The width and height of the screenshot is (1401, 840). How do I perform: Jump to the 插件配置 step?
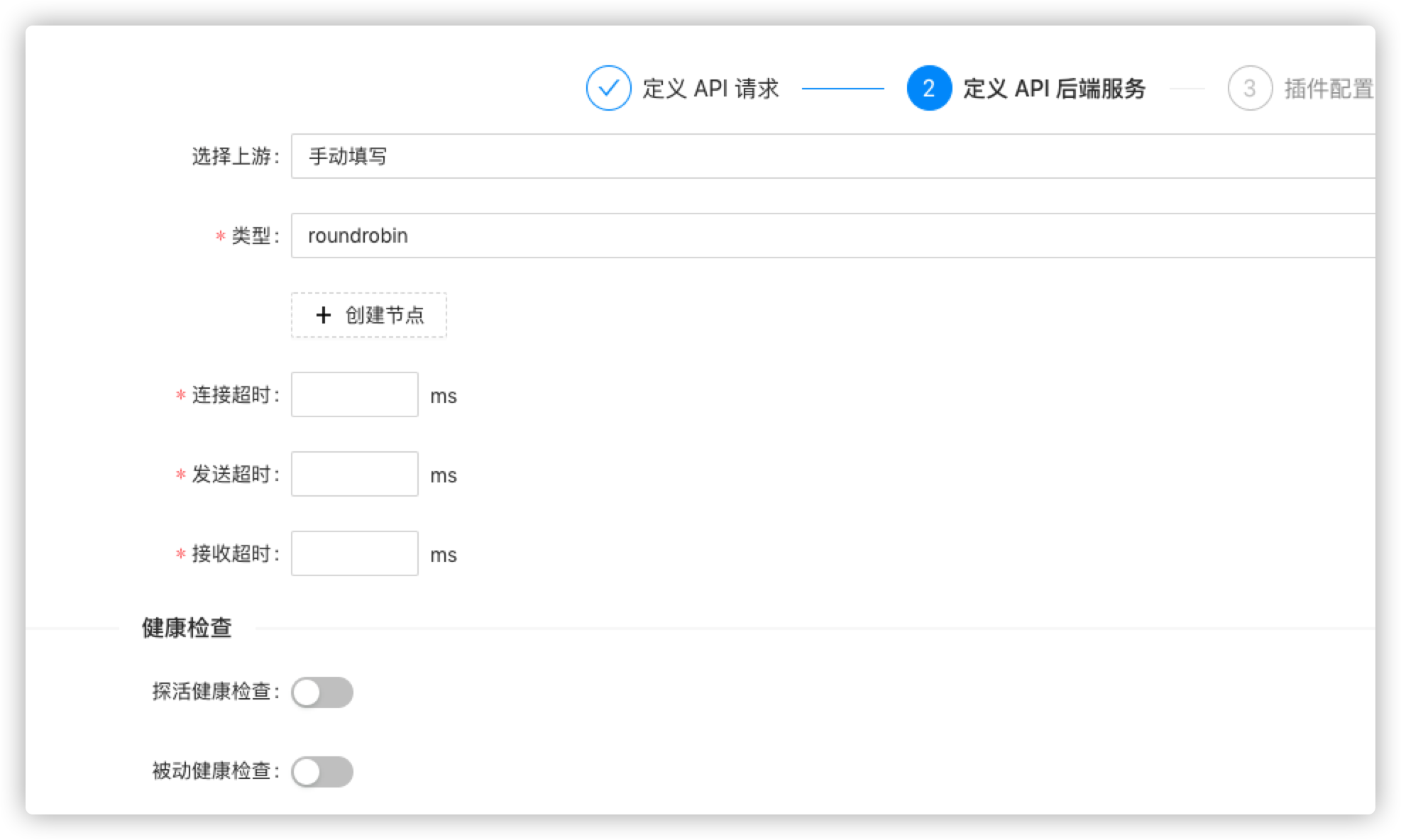point(1328,89)
